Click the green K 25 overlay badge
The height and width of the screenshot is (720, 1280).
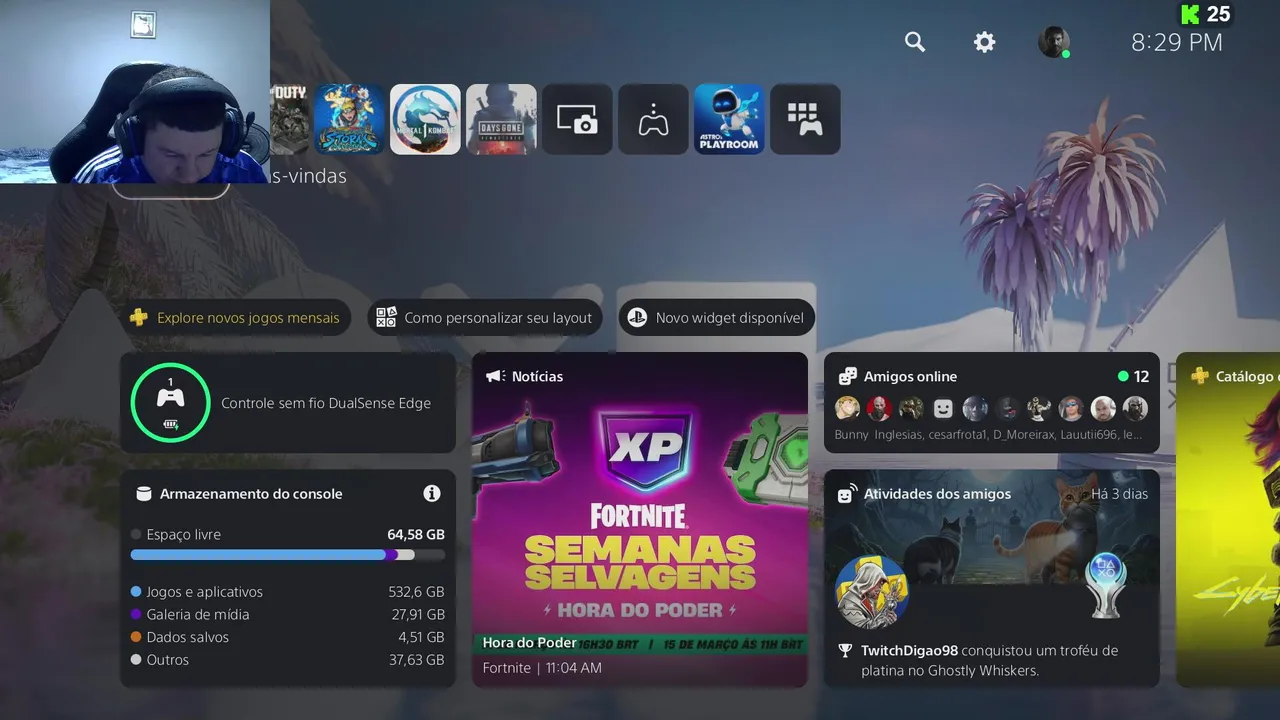tap(1205, 14)
